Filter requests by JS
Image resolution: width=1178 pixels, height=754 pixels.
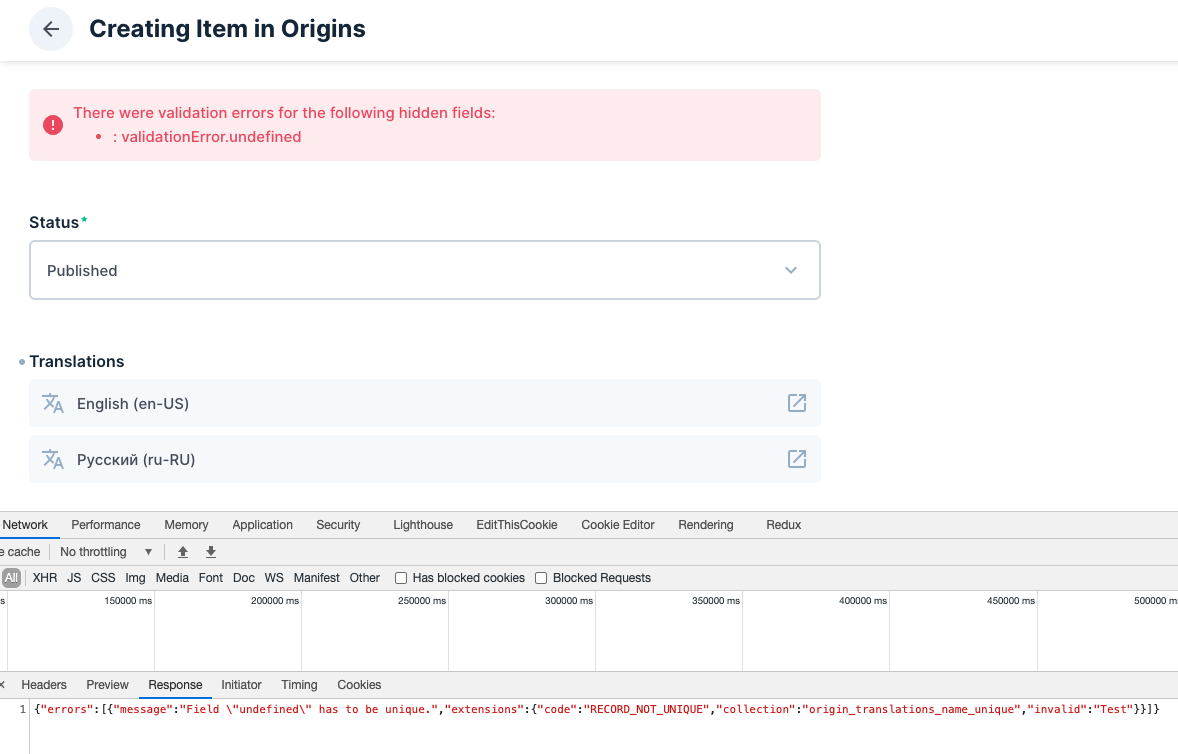(74, 578)
